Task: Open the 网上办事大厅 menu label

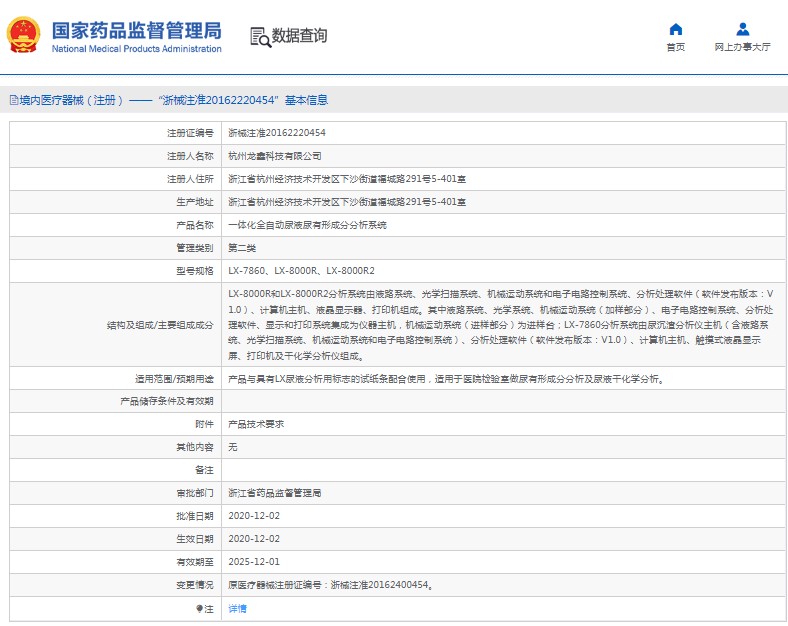Action: [x=742, y=47]
